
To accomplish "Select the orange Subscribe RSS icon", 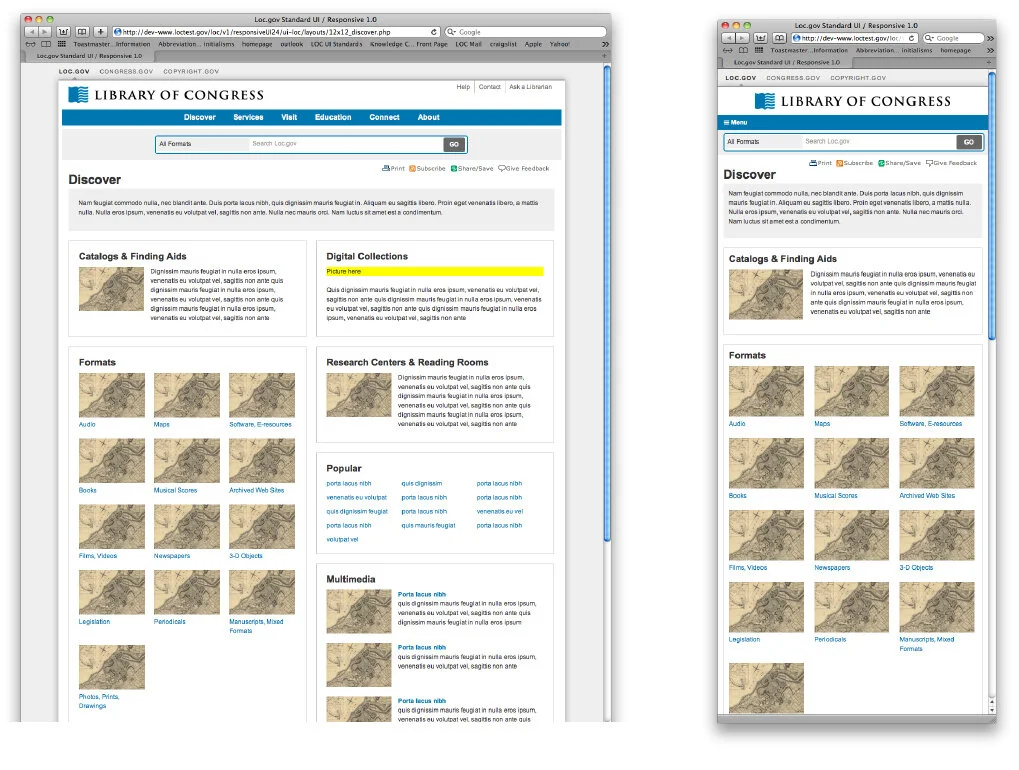I will click(x=413, y=168).
